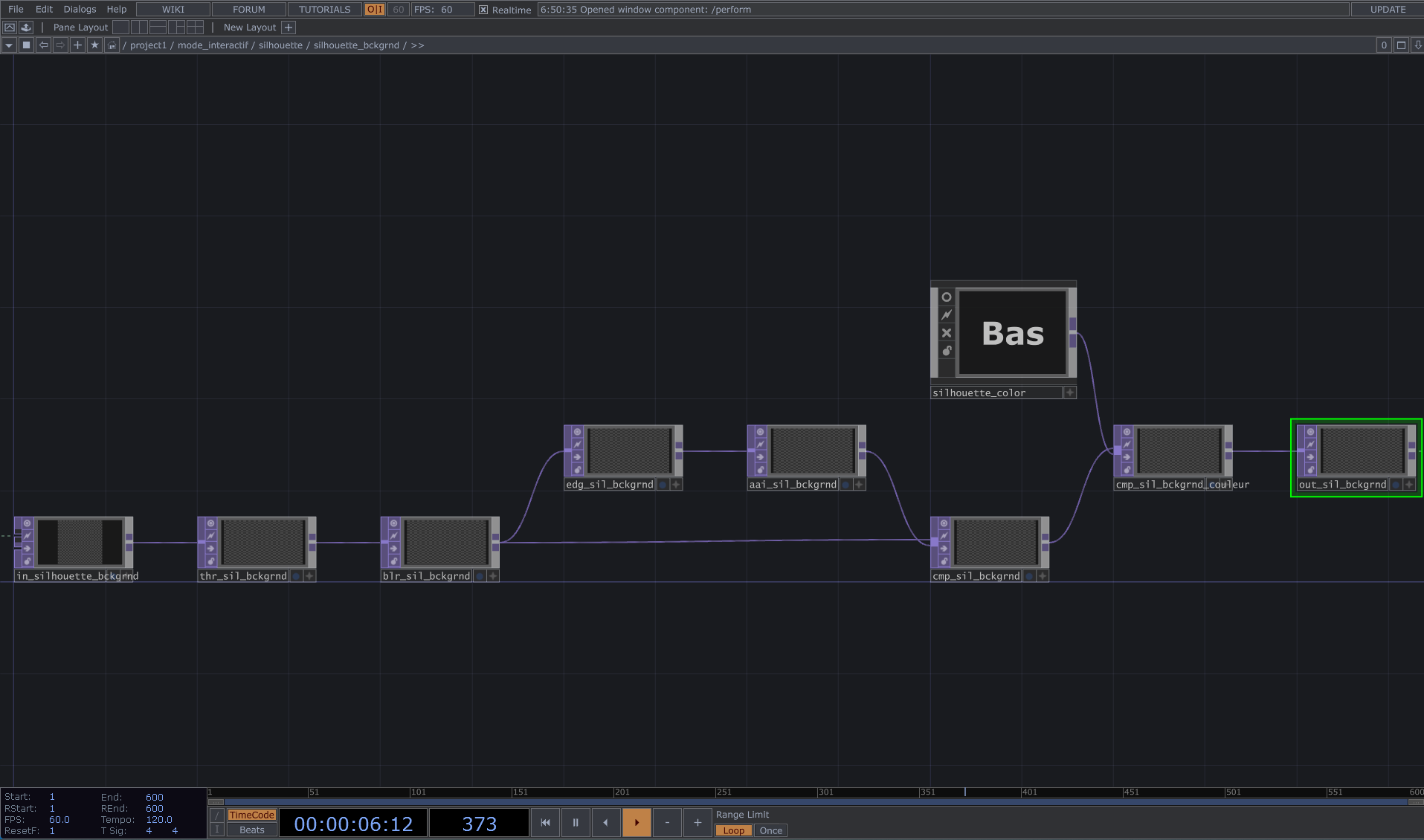
Task: Expand the path with the >> chevron
Action: (x=418, y=45)
